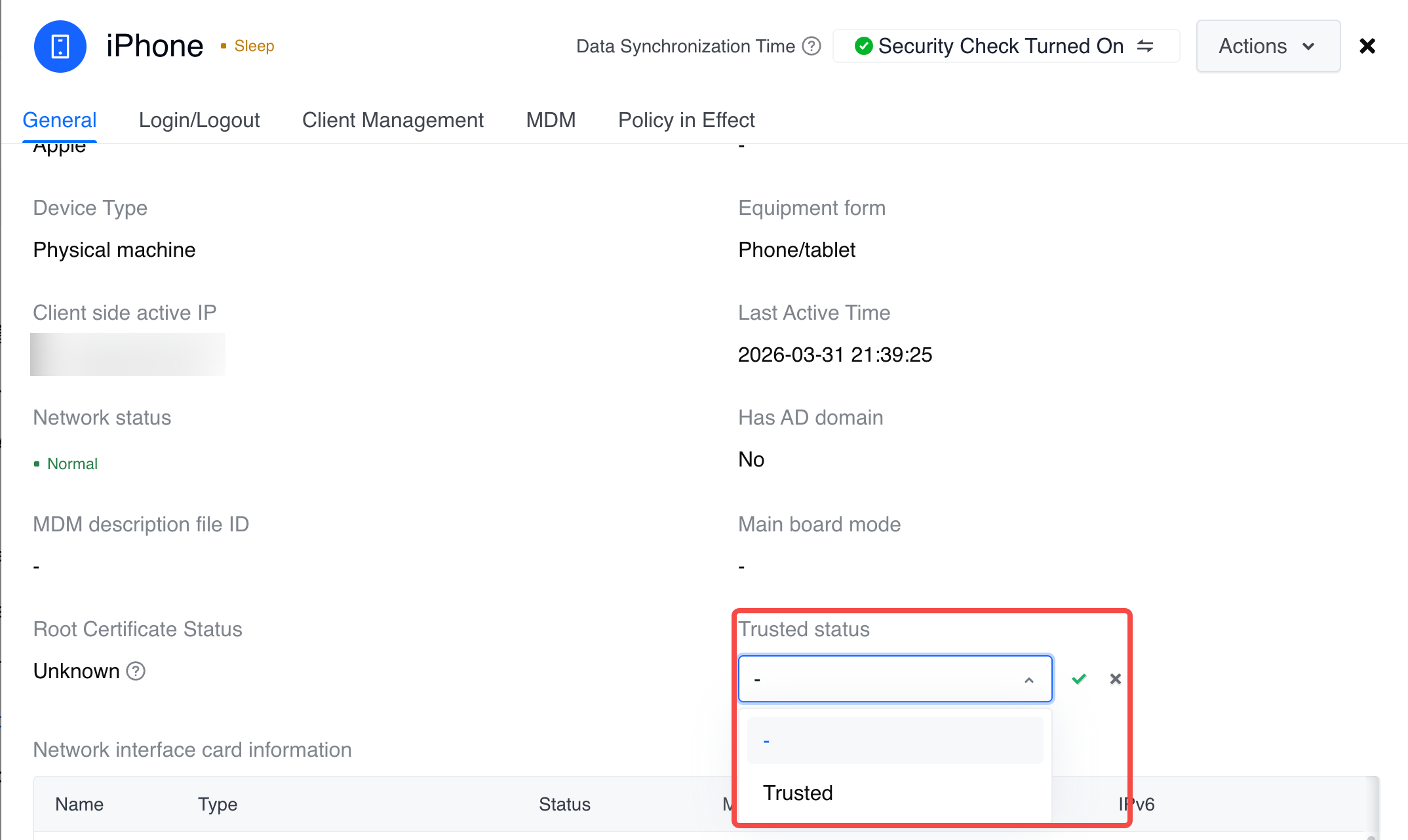Click Data Synchronization Time help icon

click(x=812, y=47)
